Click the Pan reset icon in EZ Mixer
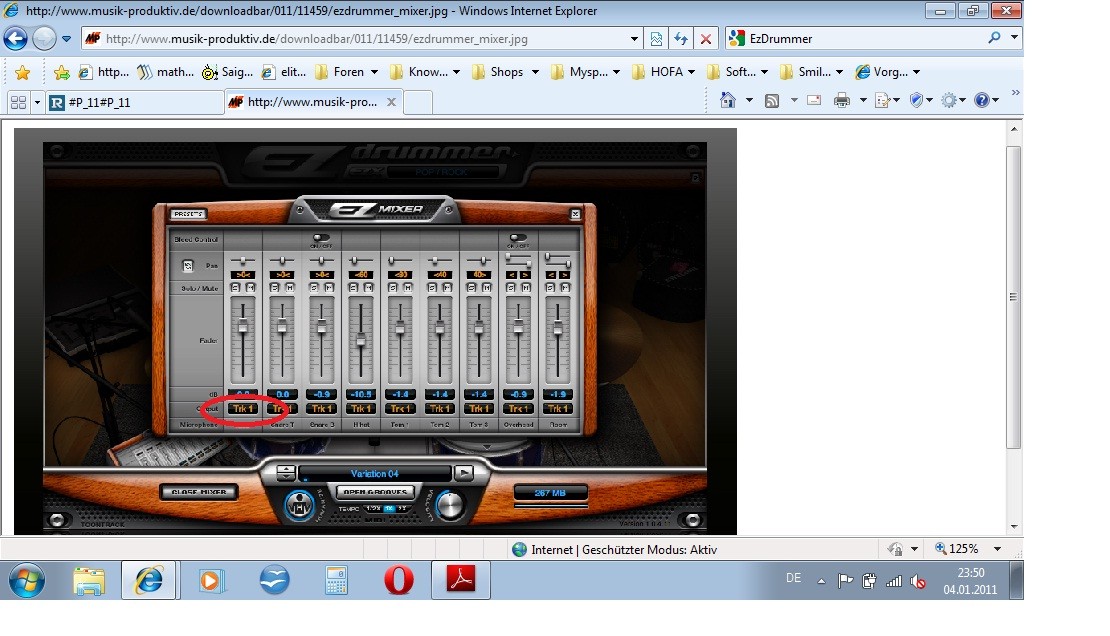 click(188, 266)
